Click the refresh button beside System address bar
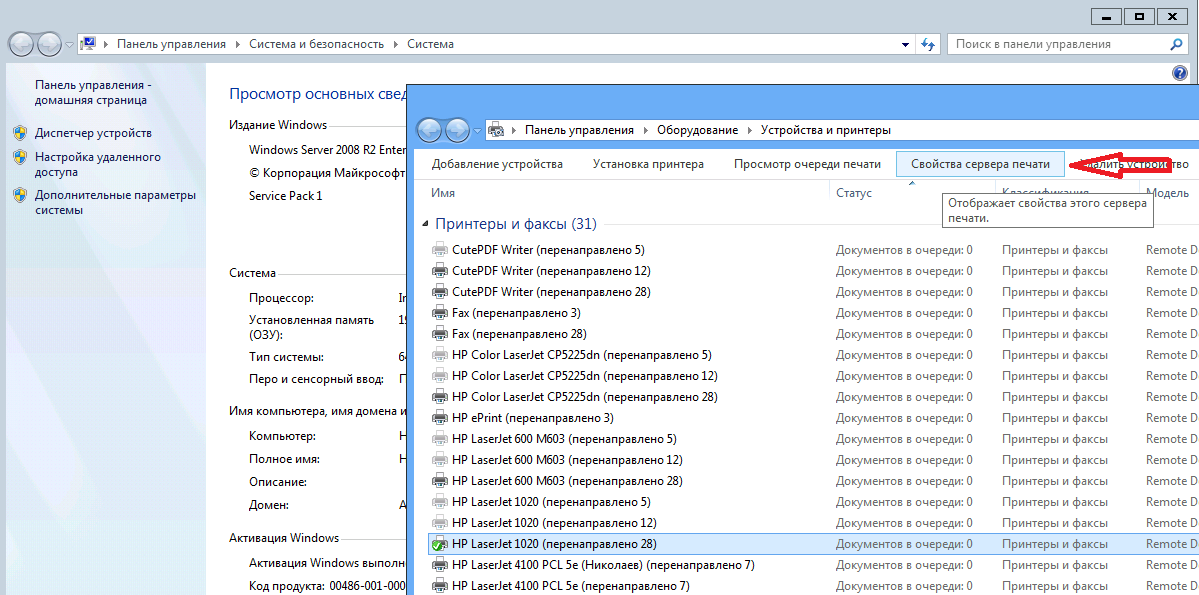Screen dimensions: 1199x595 (x=928, y=44)
